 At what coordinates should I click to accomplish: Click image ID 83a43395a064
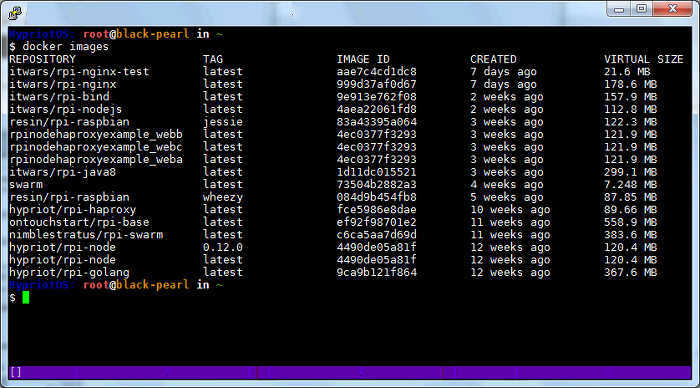pyautogui.click(x=376, y=122)
